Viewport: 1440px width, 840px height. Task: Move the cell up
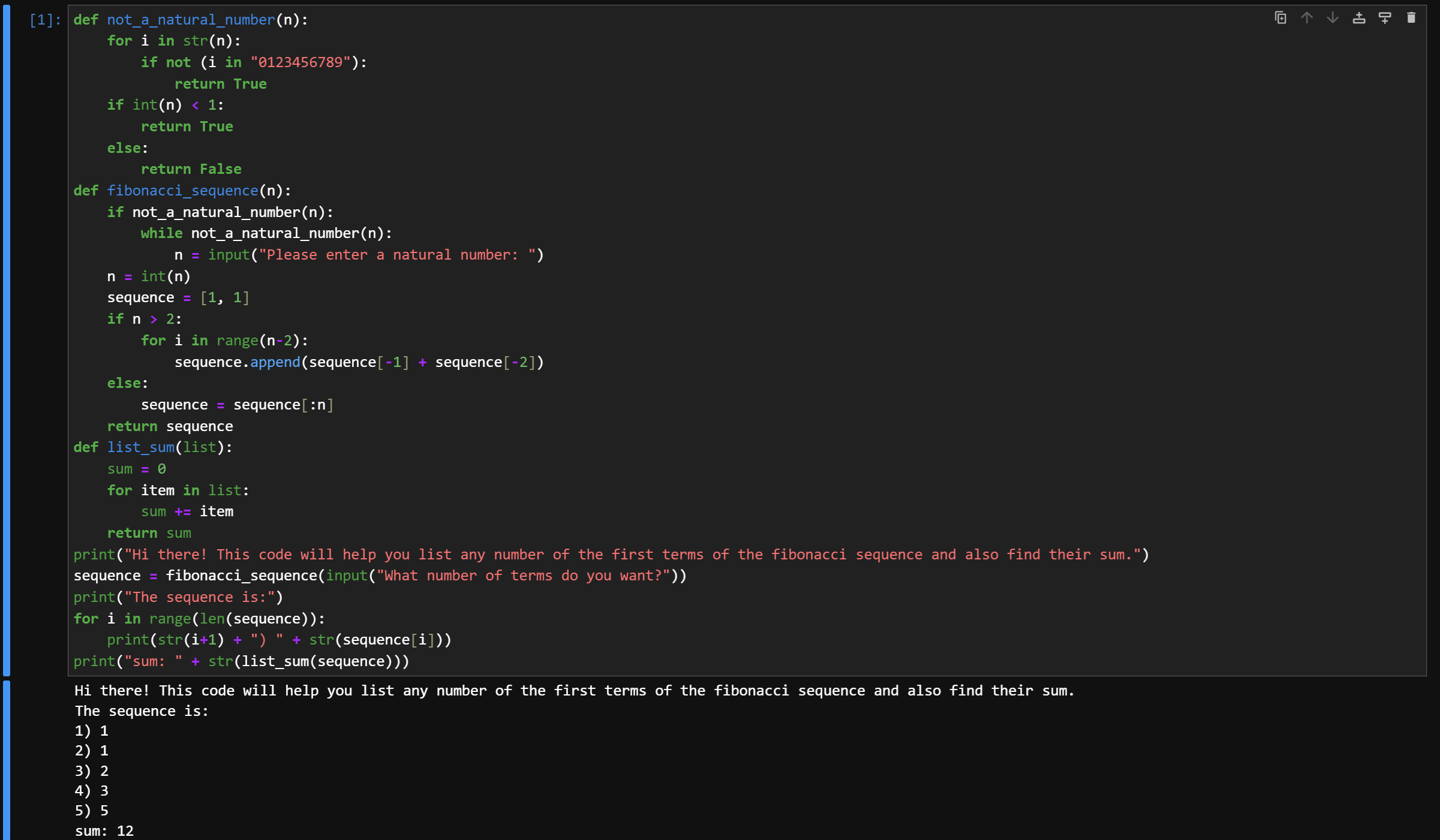[1307, 18]
